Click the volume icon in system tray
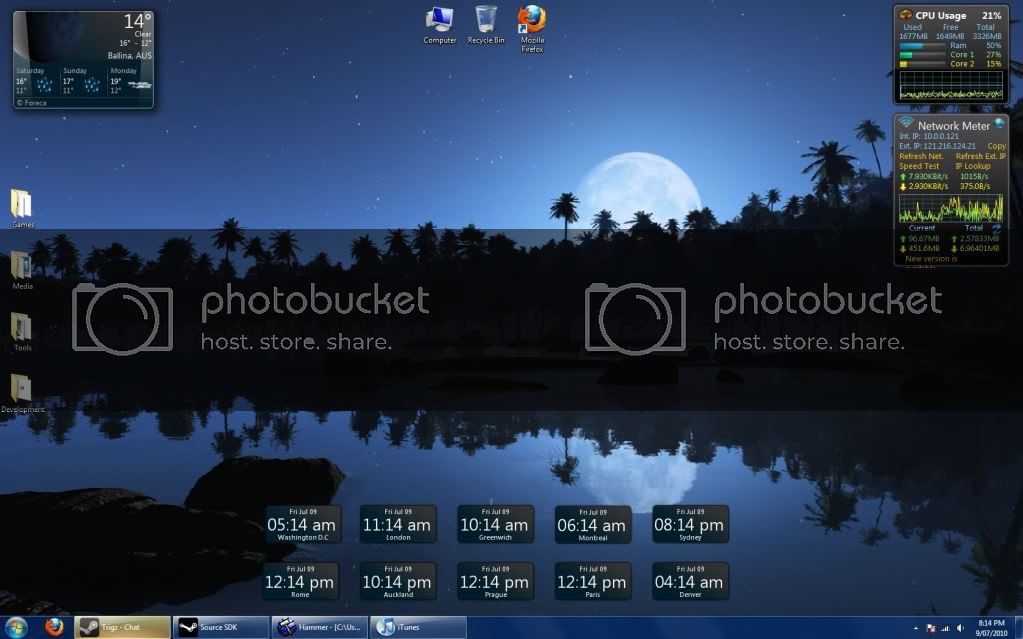The width and height of the screenshot is (1023, 639). [x=960, y=628]
